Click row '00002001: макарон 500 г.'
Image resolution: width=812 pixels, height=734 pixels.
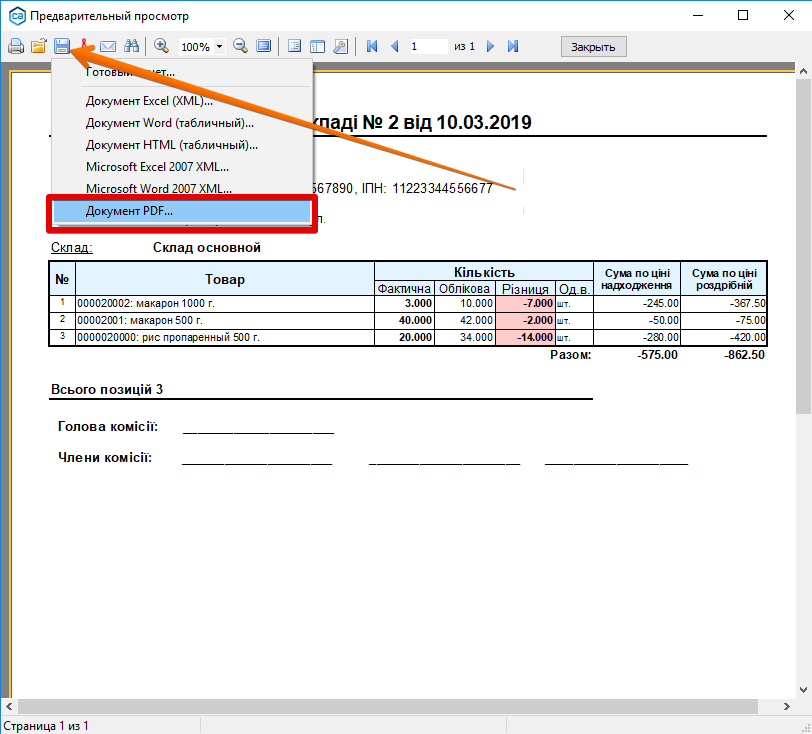[x=225, y=321]
